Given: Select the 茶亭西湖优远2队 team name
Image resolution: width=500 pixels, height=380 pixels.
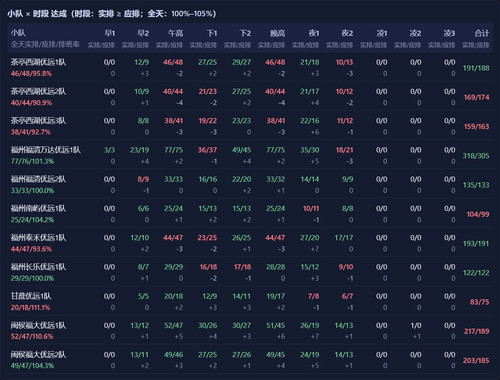Looking at the screenshot, I should pos(38,91).
